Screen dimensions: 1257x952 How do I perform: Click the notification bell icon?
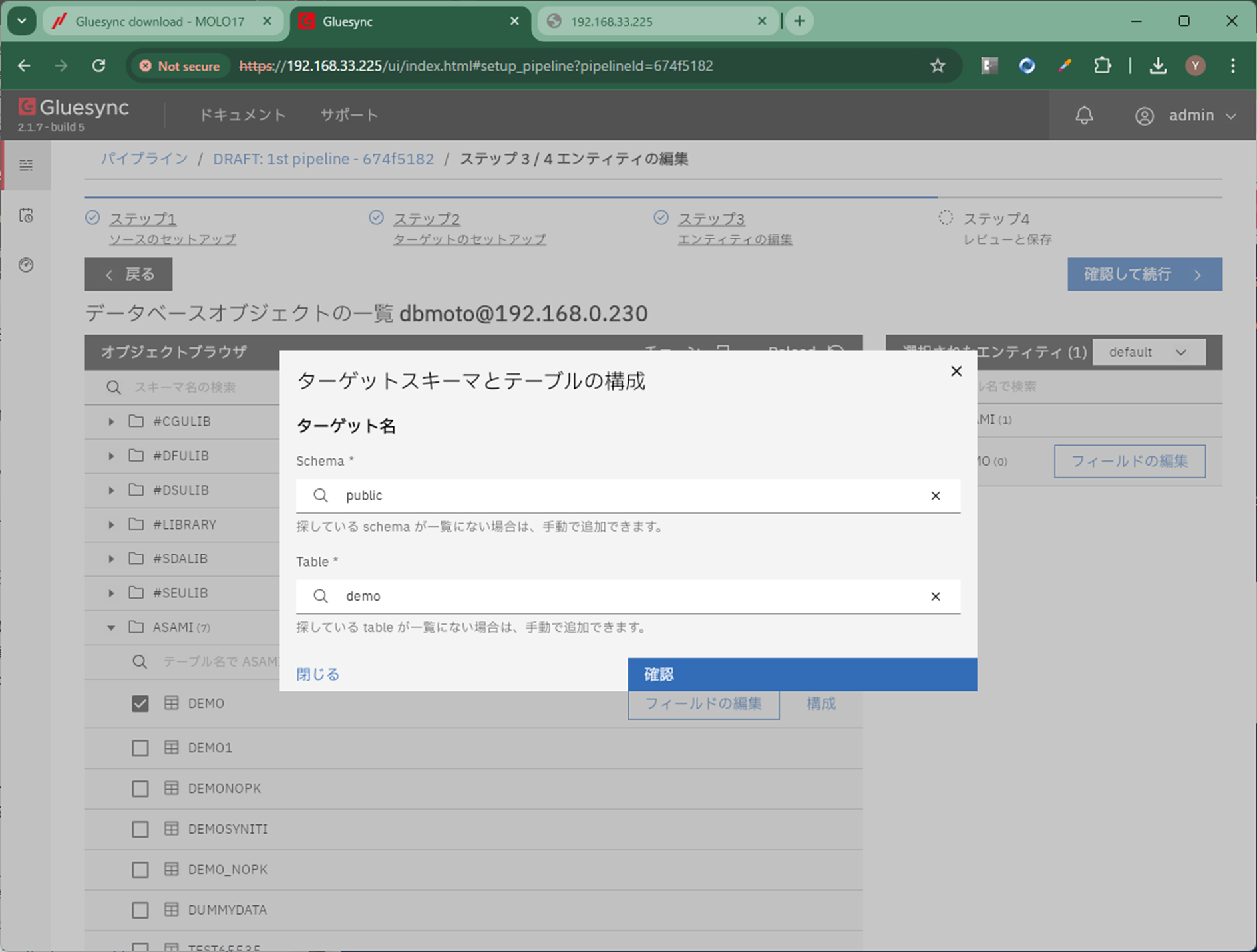tap(1084, 116)
